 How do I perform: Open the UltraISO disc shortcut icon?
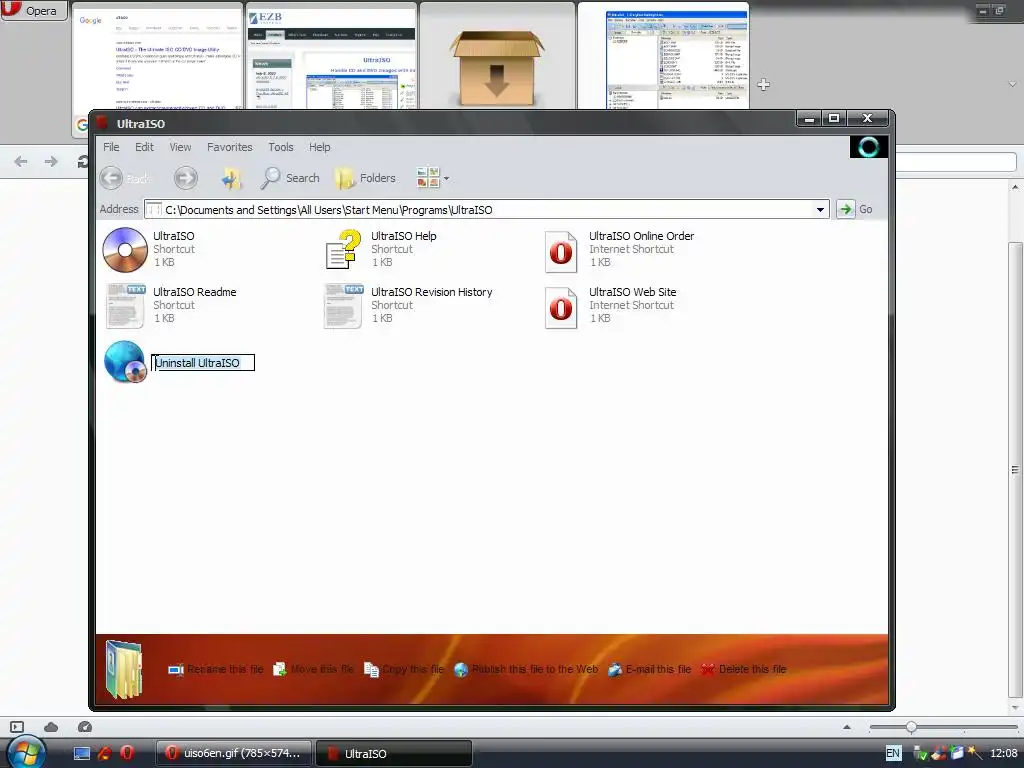click(x=125, y=249)
